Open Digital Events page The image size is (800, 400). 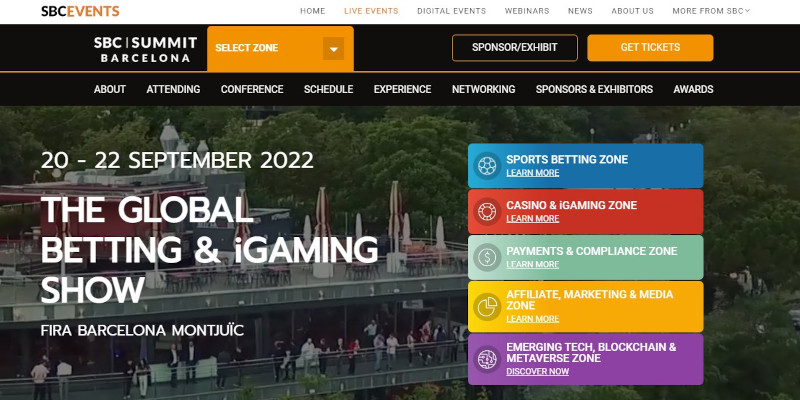pos(452,11)
